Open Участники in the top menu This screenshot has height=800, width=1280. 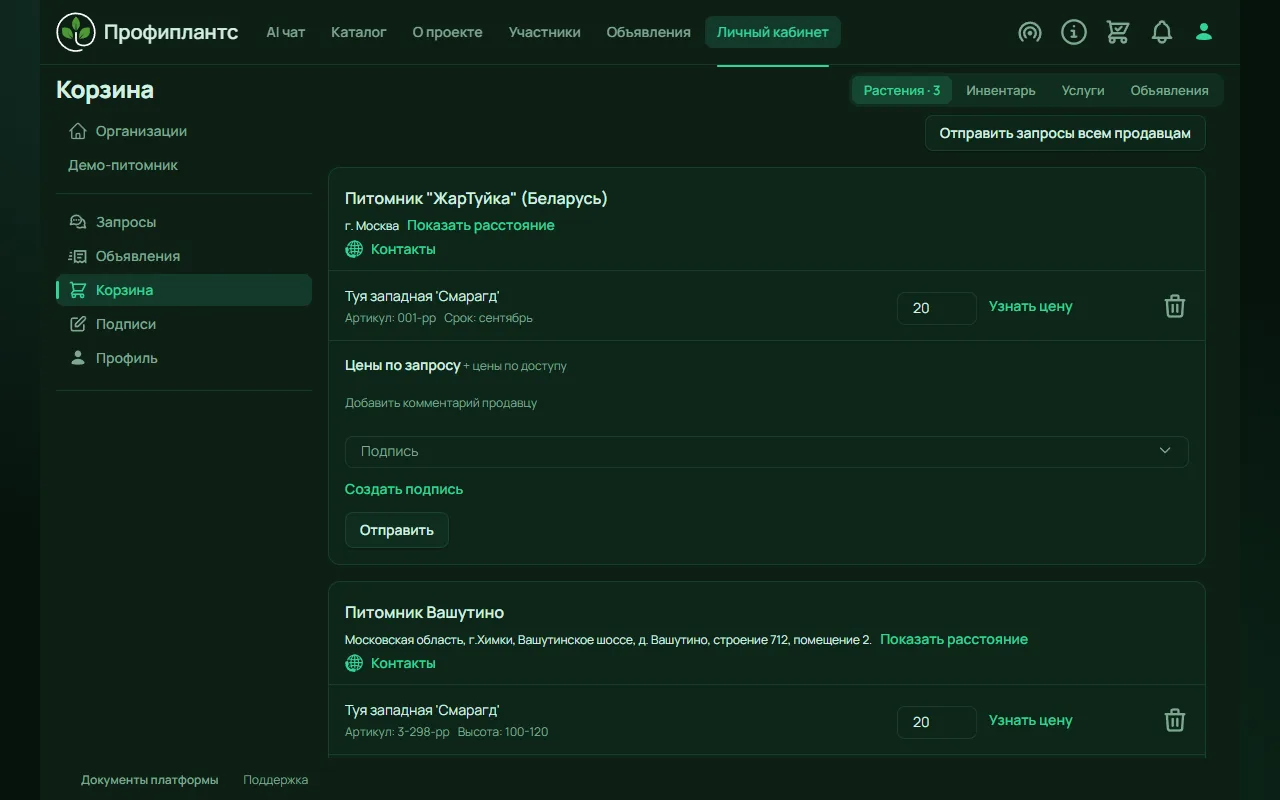[544, 32]
